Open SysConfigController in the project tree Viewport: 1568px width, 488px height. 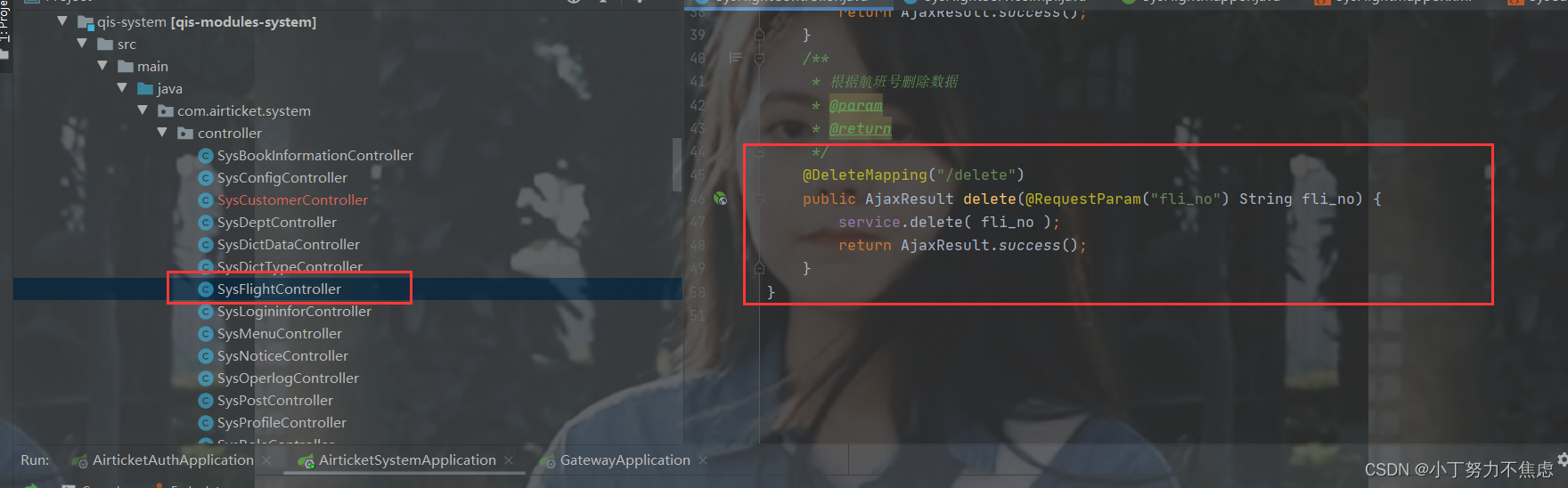pos(282,177)
